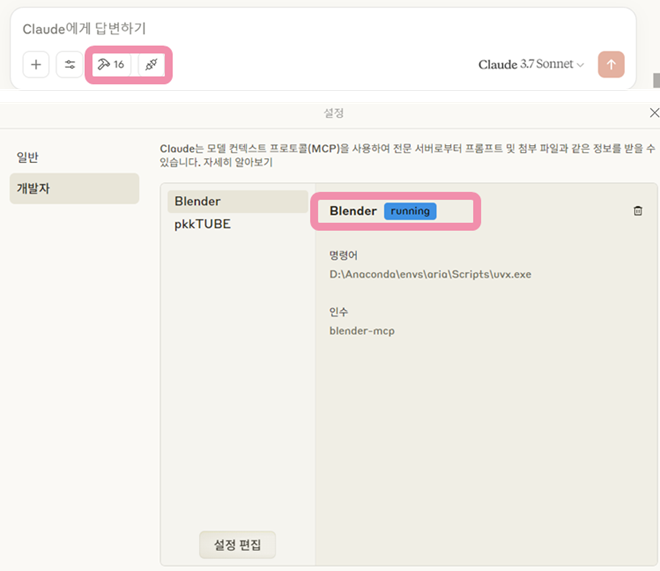Image resolution: width=660 pixels, height=571 pixels.
Task: Switch to the 일반 settings tab
Action: click(28, 158)
